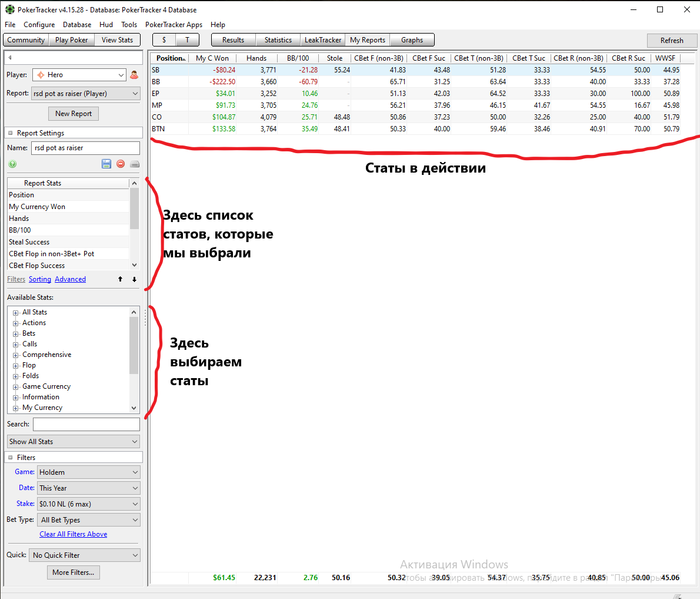The height and width of the screenshot is (599, 700).
Task: Expand the All Stats tree node
Action: (16, 312)
